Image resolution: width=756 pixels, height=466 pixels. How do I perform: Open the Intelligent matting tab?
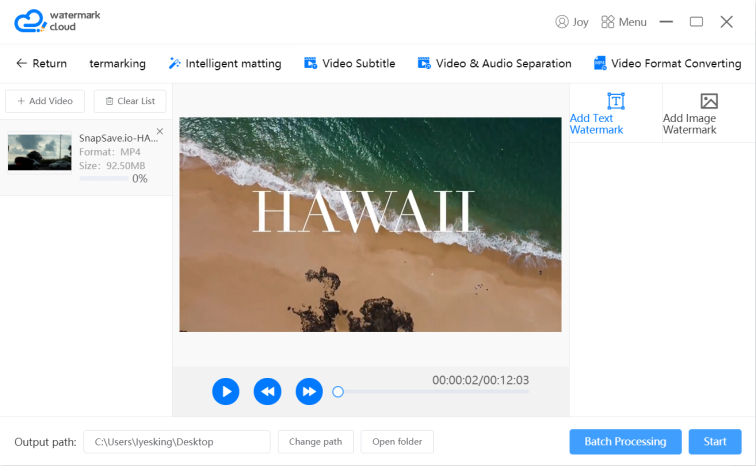225,63
